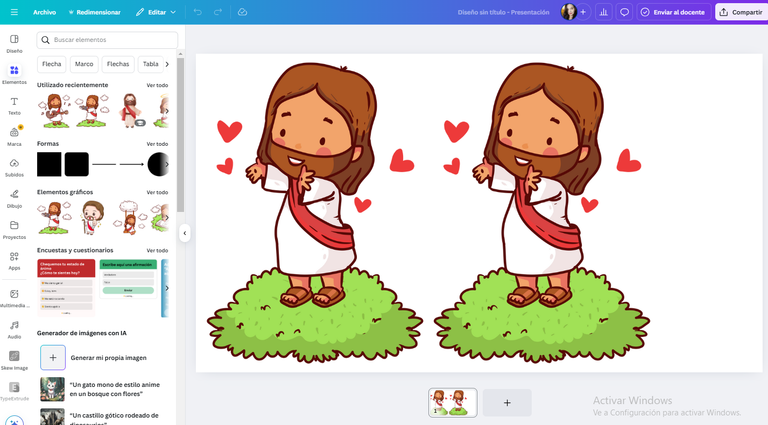The width and height of the screenshot is (768, 425).
Task: Select the red mood check-in survey template
Action: coord(66,288)
